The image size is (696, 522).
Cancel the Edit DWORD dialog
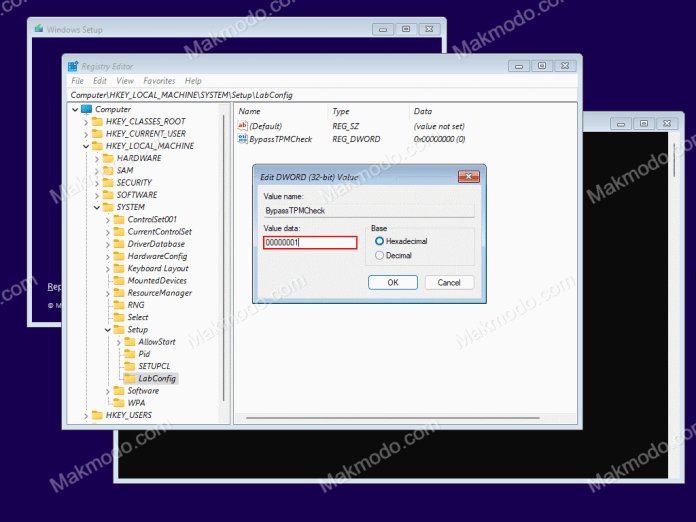(x=449, y=283)
